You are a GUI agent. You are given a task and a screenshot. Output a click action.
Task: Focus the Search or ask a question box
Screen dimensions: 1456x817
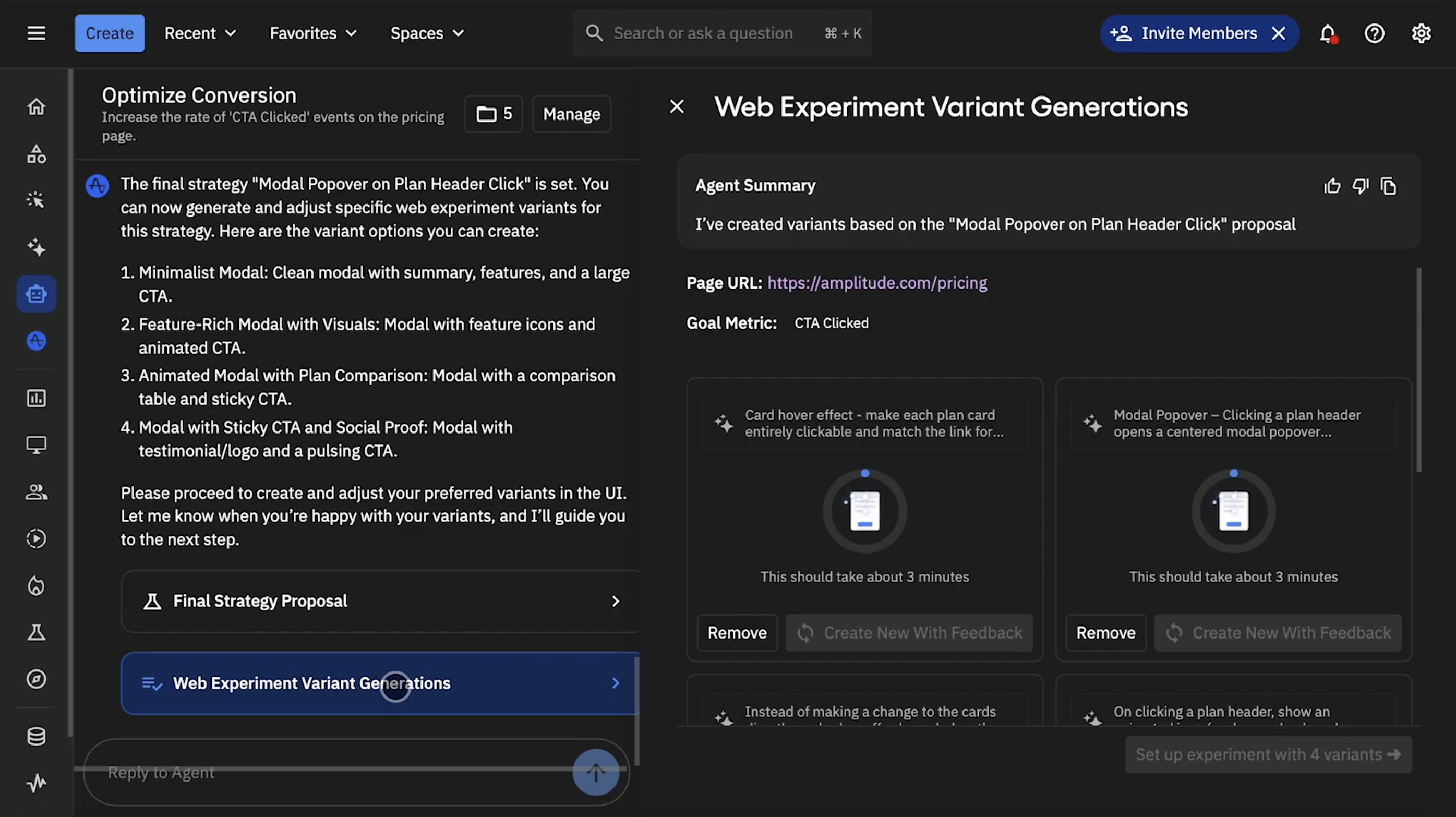[x=722, y=33]
